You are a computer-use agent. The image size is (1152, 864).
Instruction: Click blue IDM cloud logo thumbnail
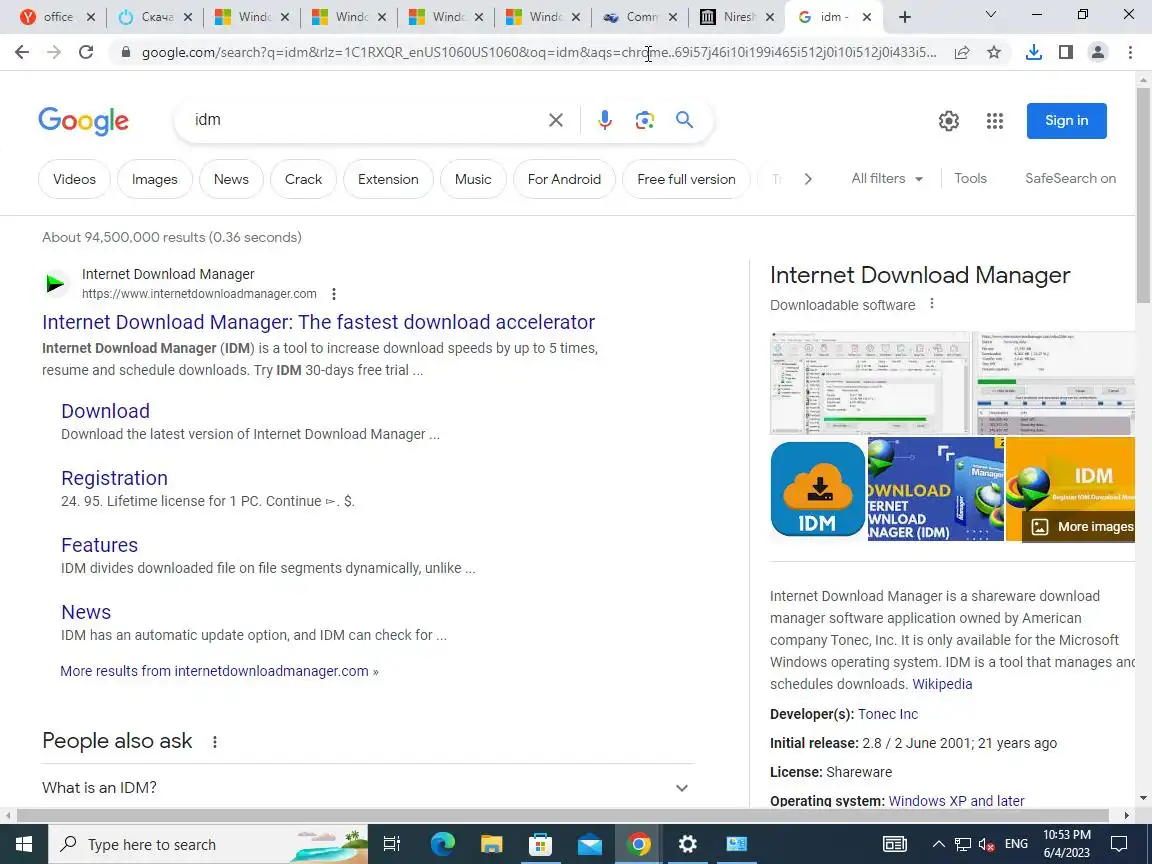click(818, 489)
